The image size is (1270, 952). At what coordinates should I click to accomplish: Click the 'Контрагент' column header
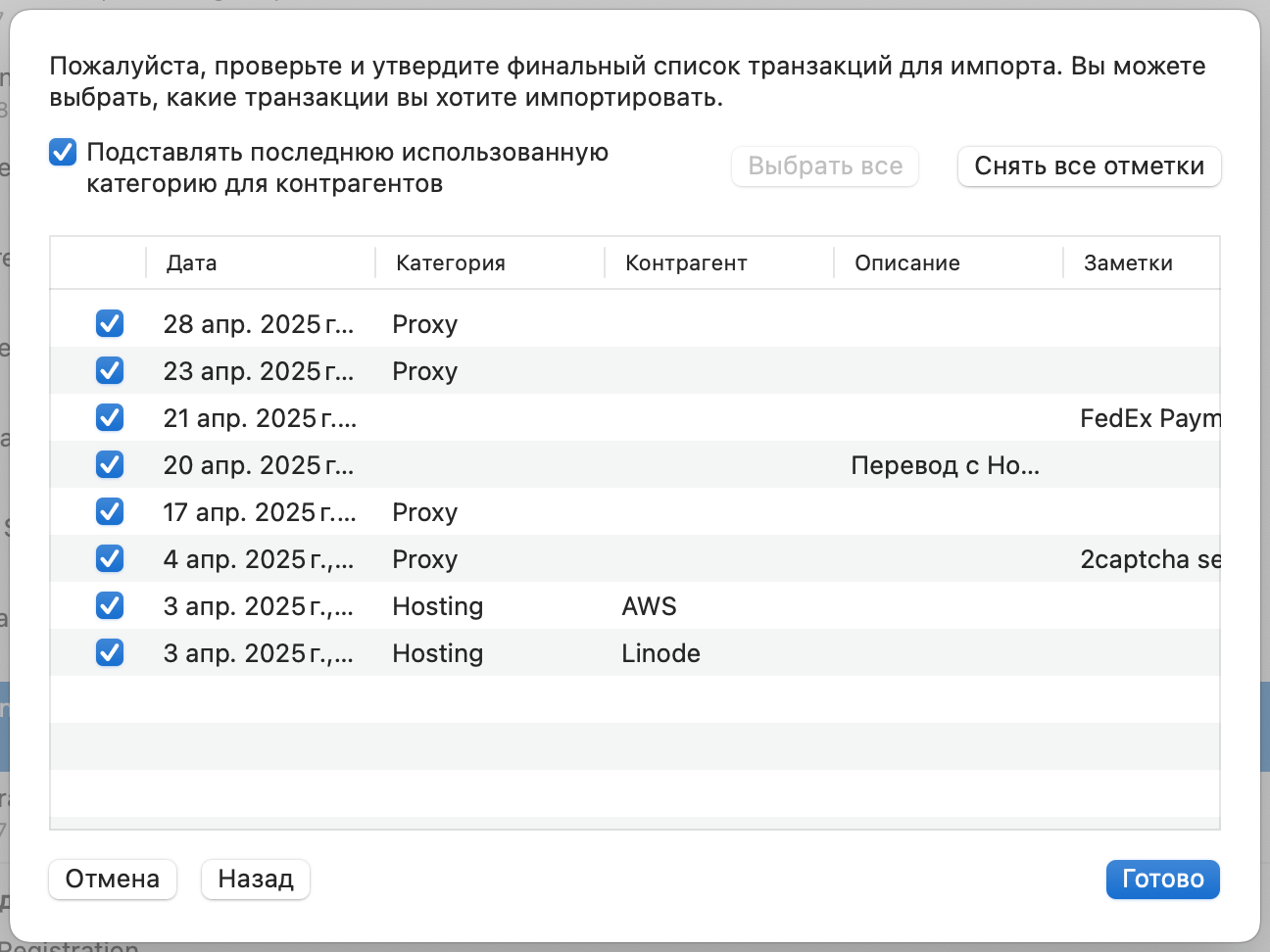pos(719,262)
